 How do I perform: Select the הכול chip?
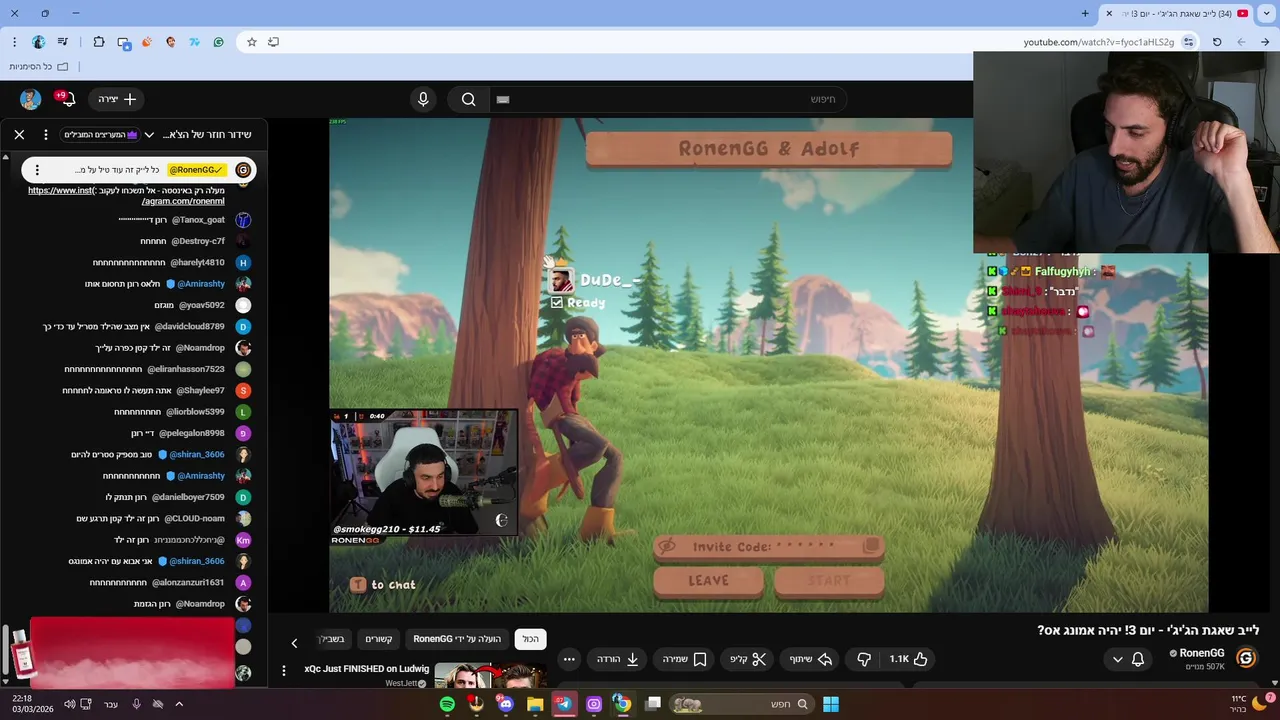tap(530, 639)
